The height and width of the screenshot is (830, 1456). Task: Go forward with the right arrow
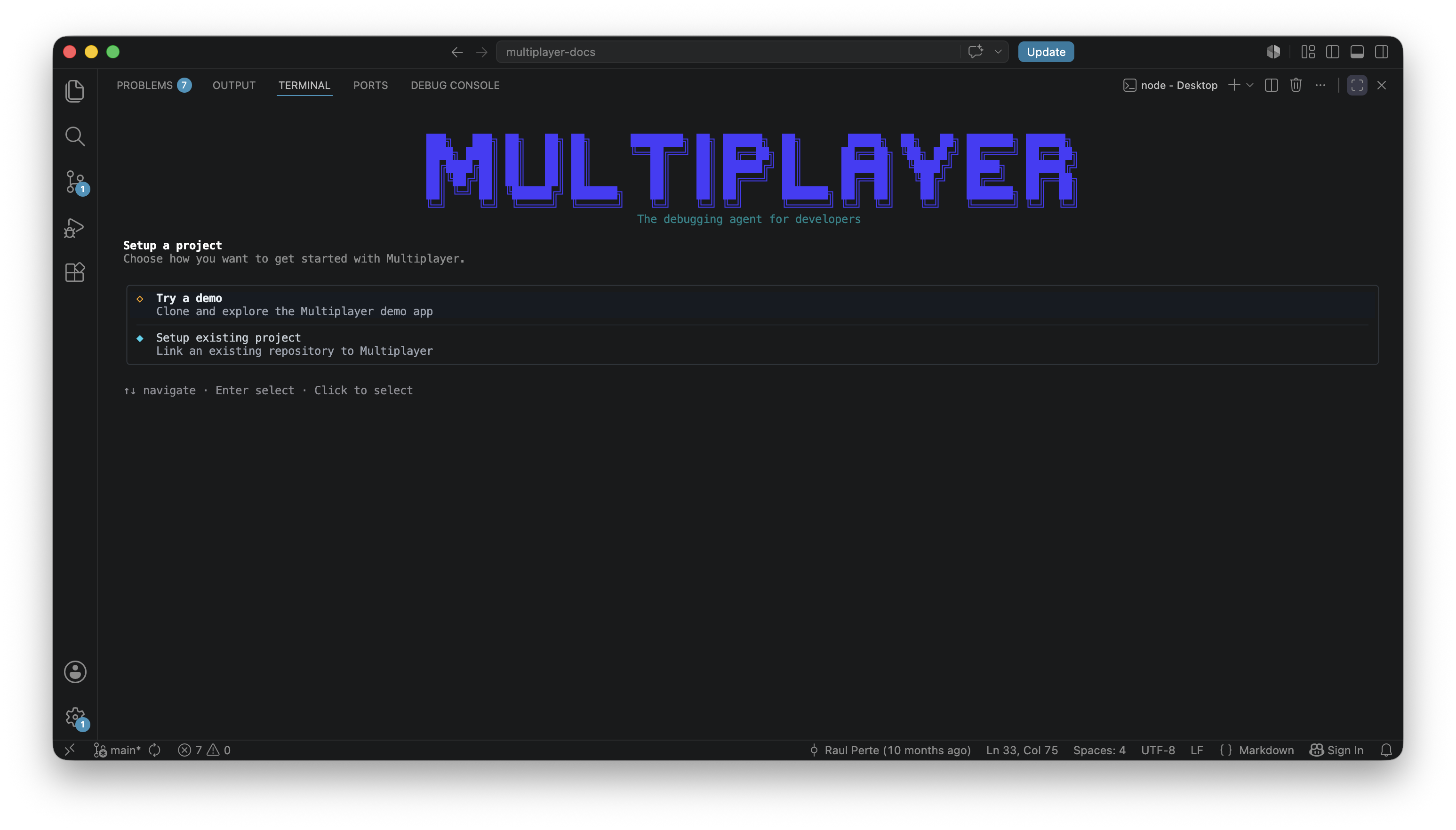point(482,52)
